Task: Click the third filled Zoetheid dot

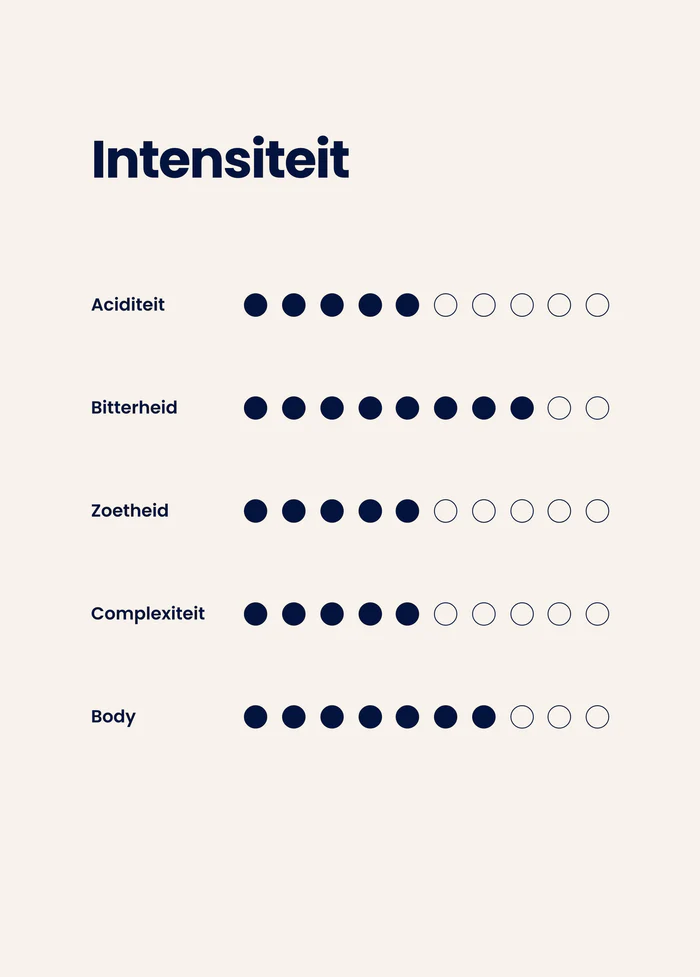Action: (x=332, y=511)
